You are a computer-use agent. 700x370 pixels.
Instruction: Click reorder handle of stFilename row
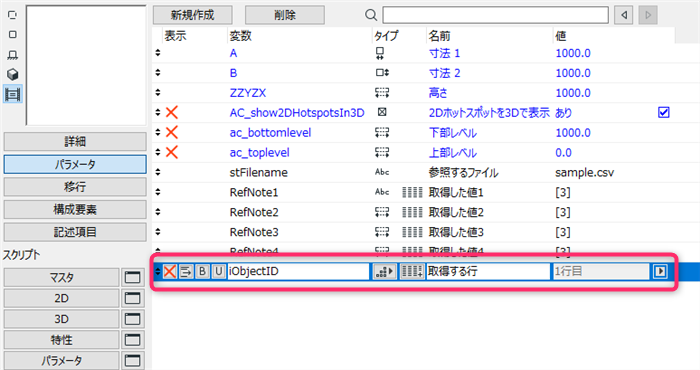158,172
